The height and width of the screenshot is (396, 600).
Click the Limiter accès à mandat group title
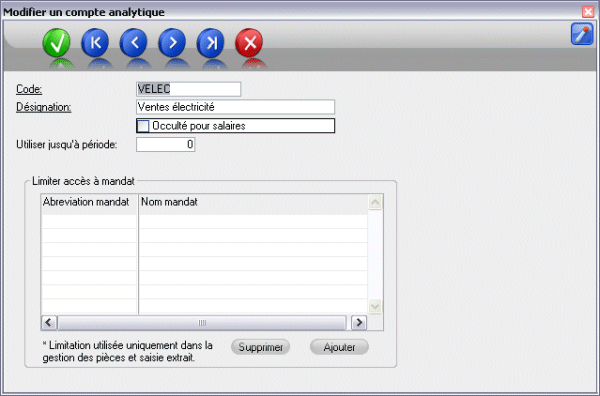coord(83,181)
